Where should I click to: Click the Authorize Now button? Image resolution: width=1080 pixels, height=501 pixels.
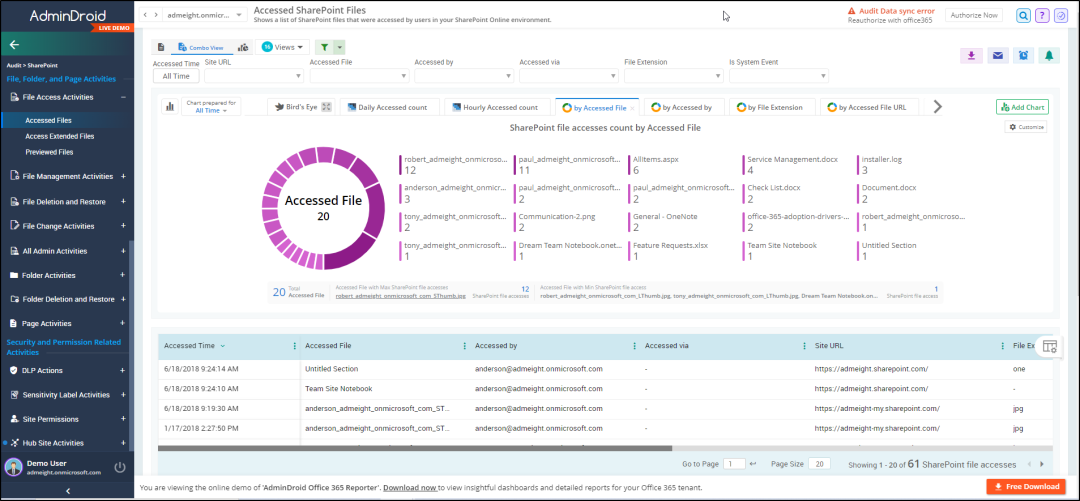(973, 15)
